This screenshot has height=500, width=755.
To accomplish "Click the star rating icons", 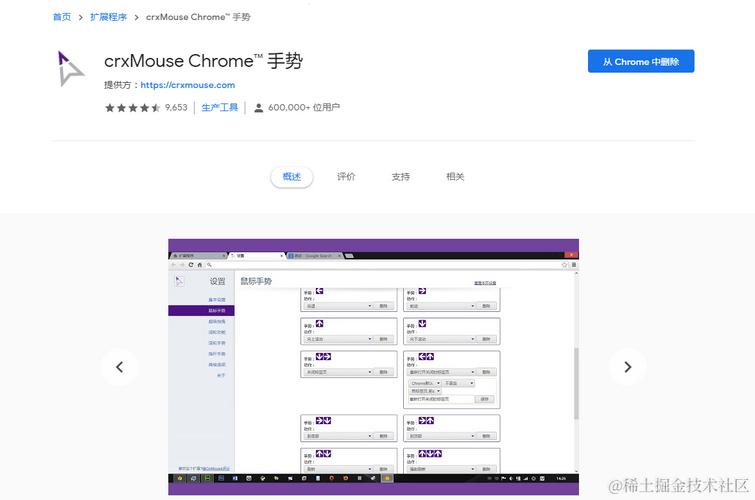I will pyautogui.click(x=132, y=108).
